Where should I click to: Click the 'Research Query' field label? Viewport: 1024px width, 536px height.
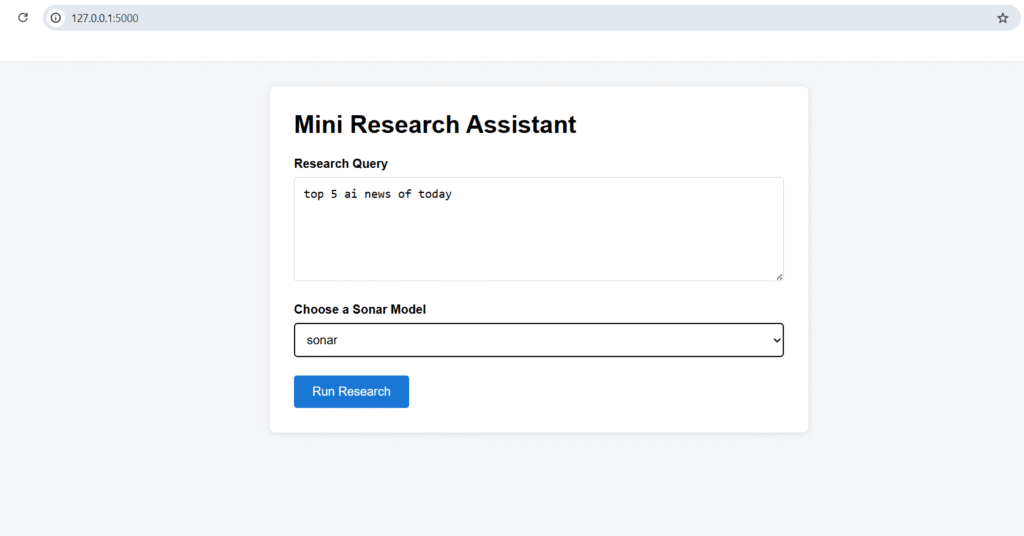[340, 163]
